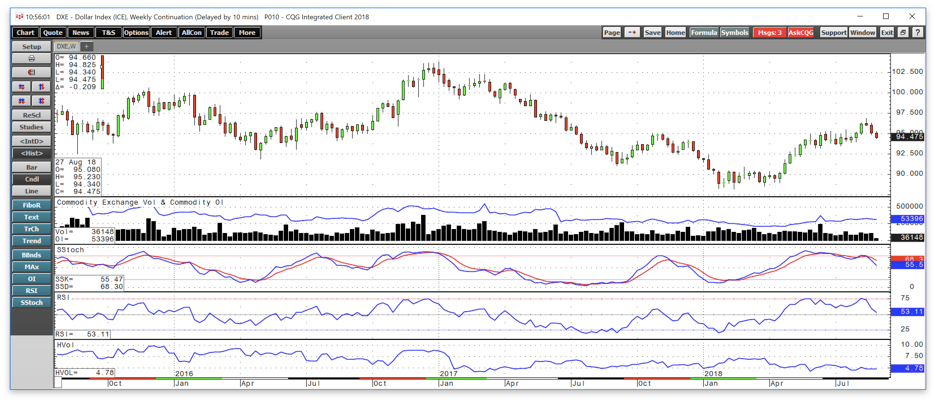Click the horizontal expand arrows icon (second row)
The height and width of the screenshot is (402, 936).
(21, 101)
